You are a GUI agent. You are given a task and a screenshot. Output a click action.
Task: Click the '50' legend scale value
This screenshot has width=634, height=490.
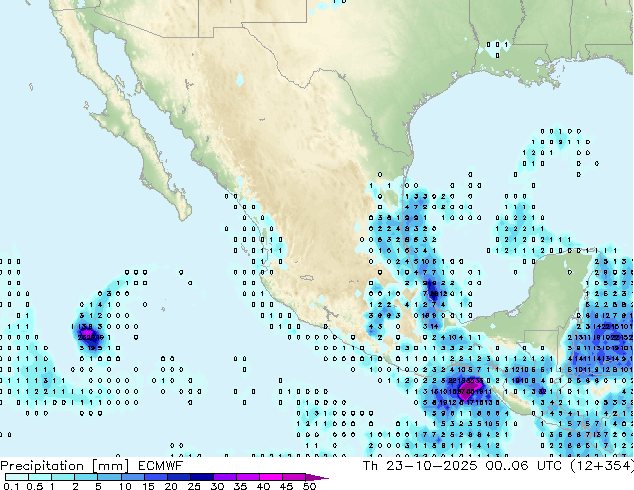(309, 486)
